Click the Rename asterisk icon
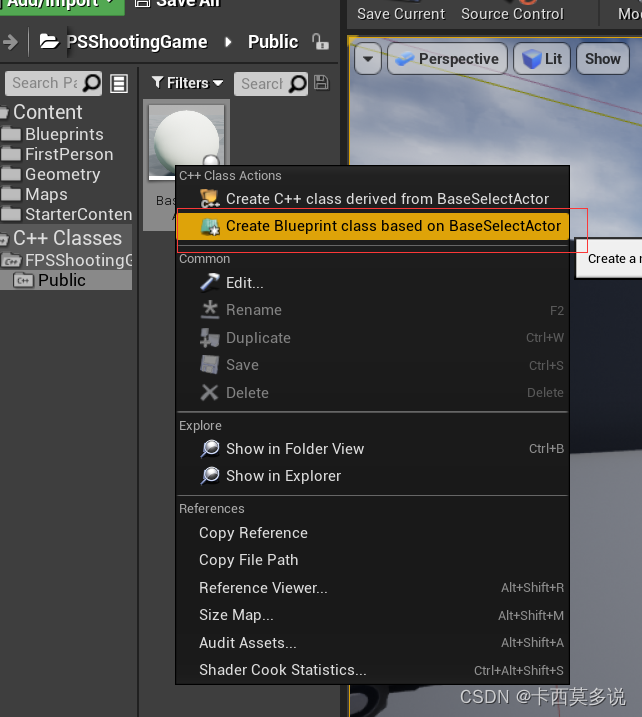The width and height of the screenshot is (642, 717). click(210, 310)
